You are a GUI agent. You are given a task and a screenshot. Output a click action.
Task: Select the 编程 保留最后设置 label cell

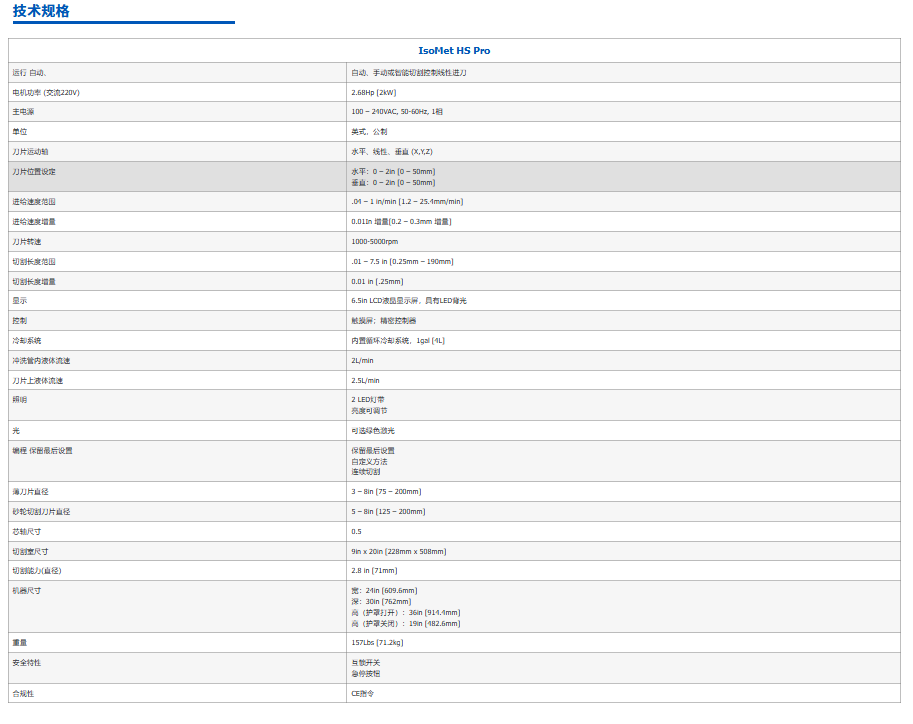click(x=43, y=451)
